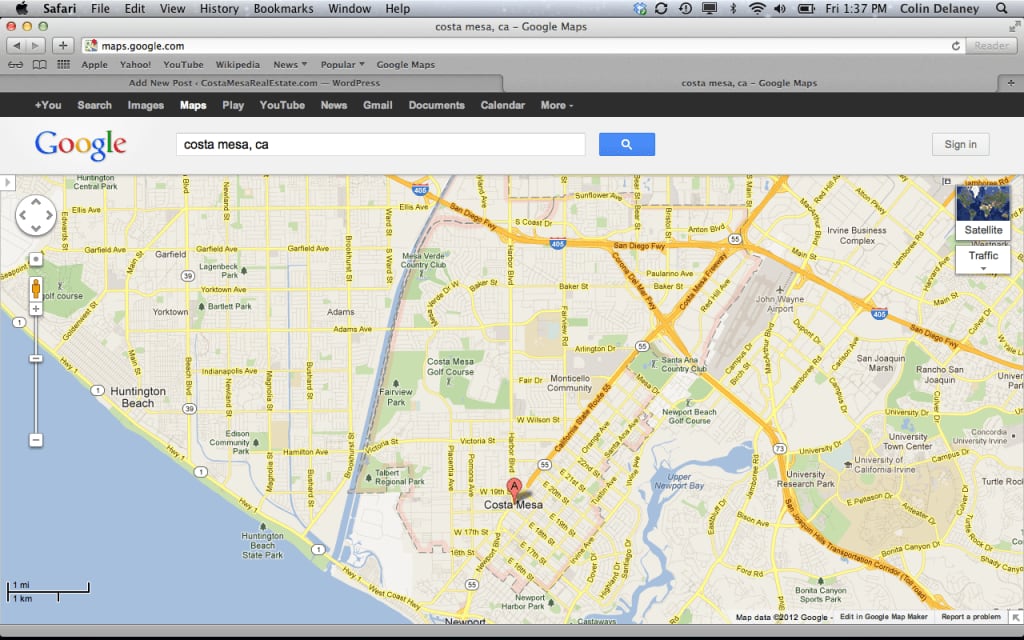The height and width of the screenshot is (640, 1024).
Task: Click the Sign in button
Action: (x=960, y=144)
